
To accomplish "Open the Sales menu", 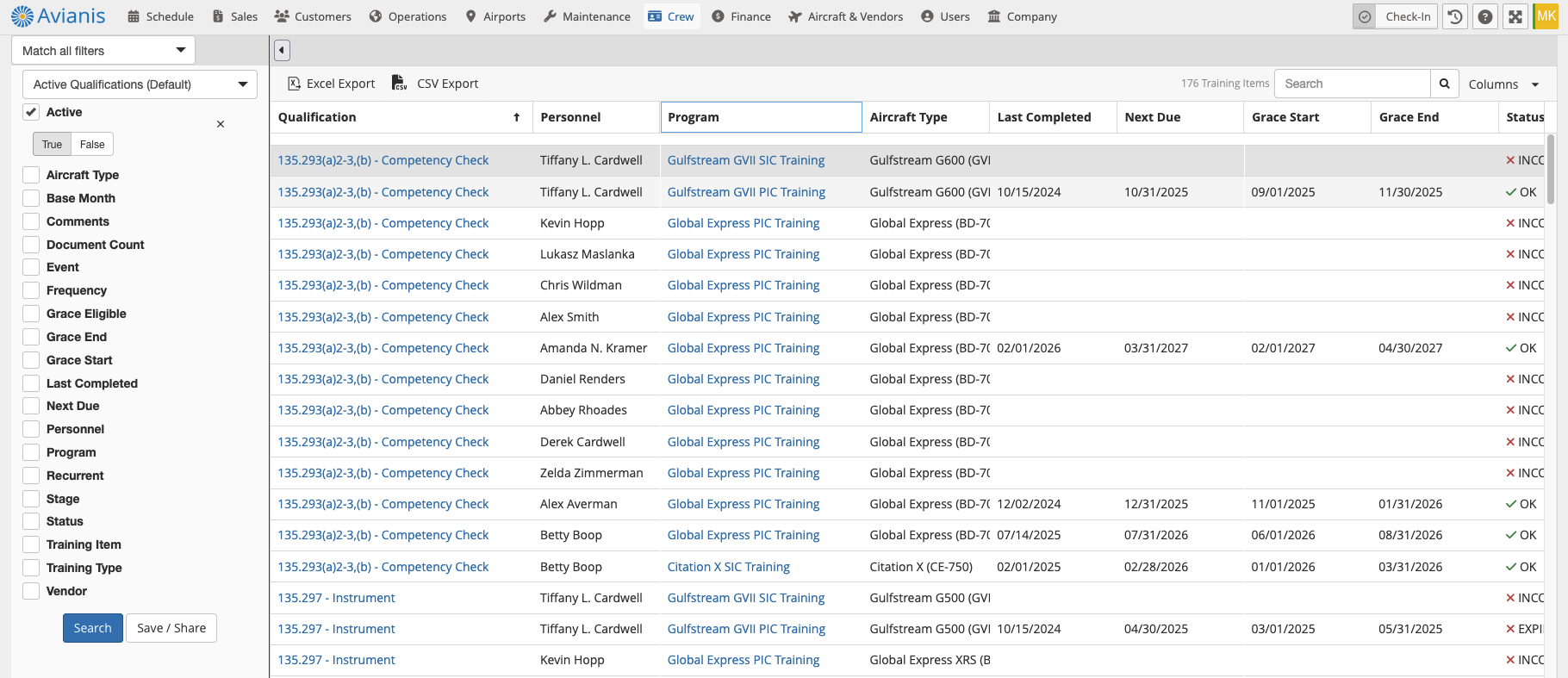I will point(235,16).
